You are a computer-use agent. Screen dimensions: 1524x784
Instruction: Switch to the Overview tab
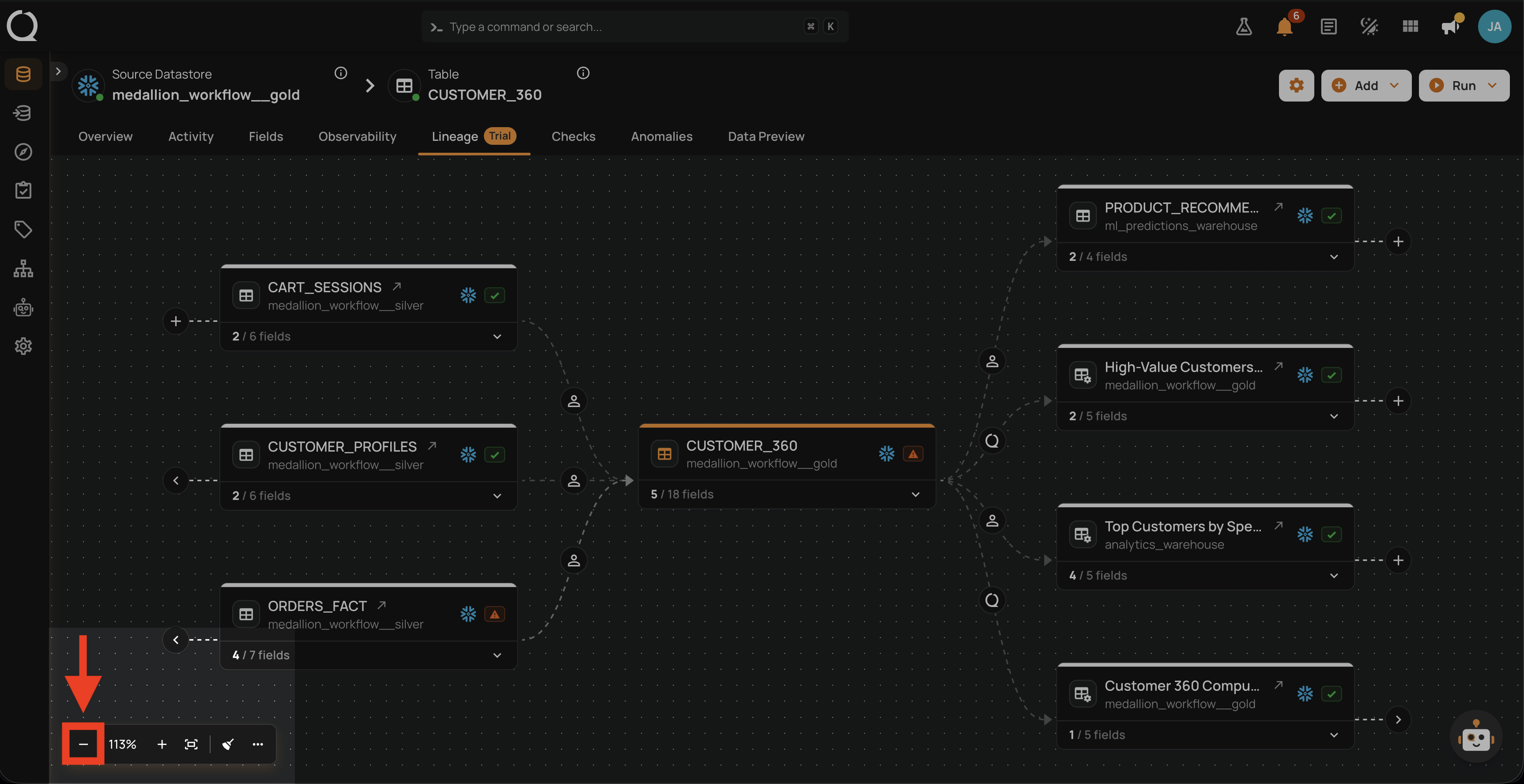pos(106,137)
